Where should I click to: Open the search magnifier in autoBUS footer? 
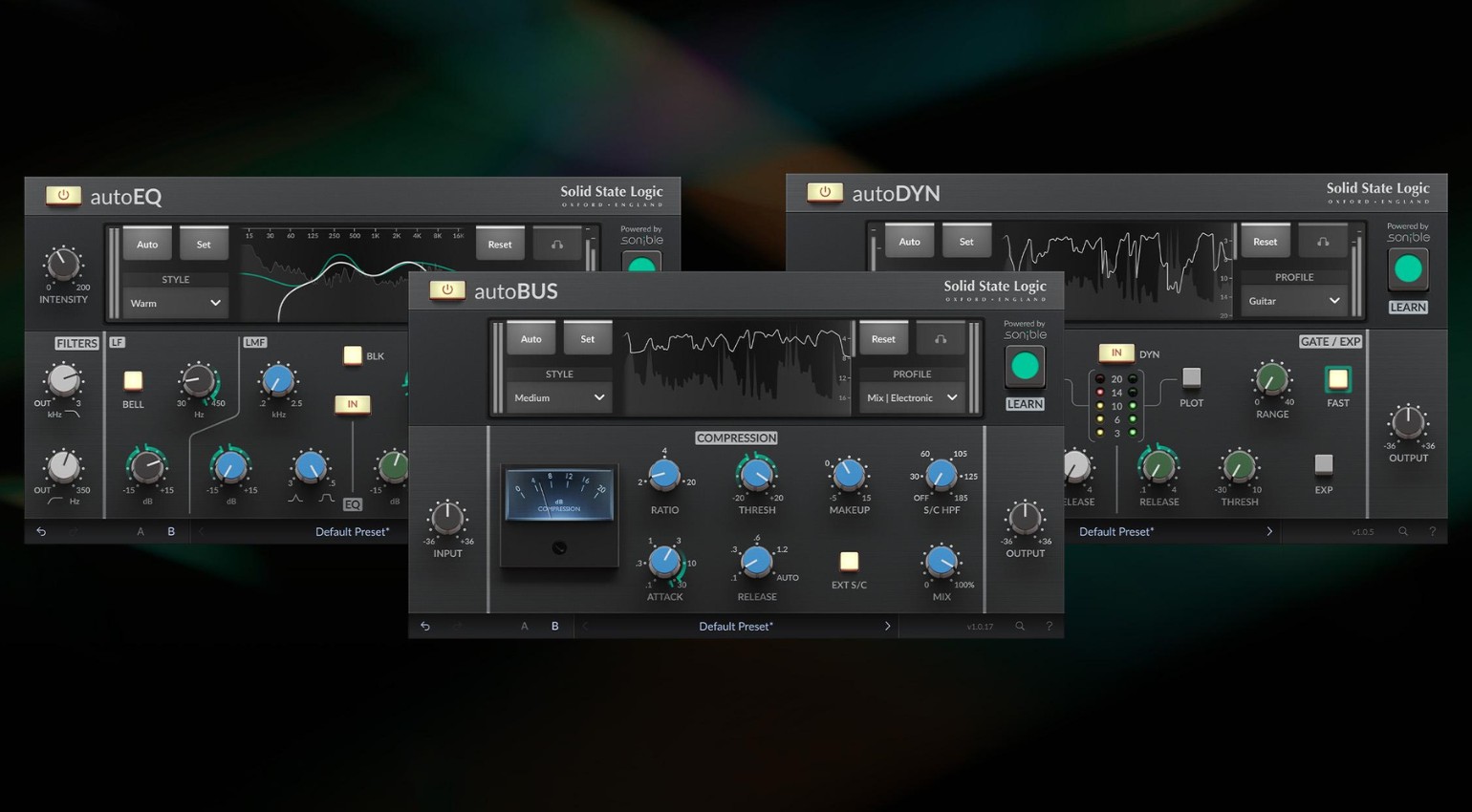pyautogui.click(x=1019, y=626)
